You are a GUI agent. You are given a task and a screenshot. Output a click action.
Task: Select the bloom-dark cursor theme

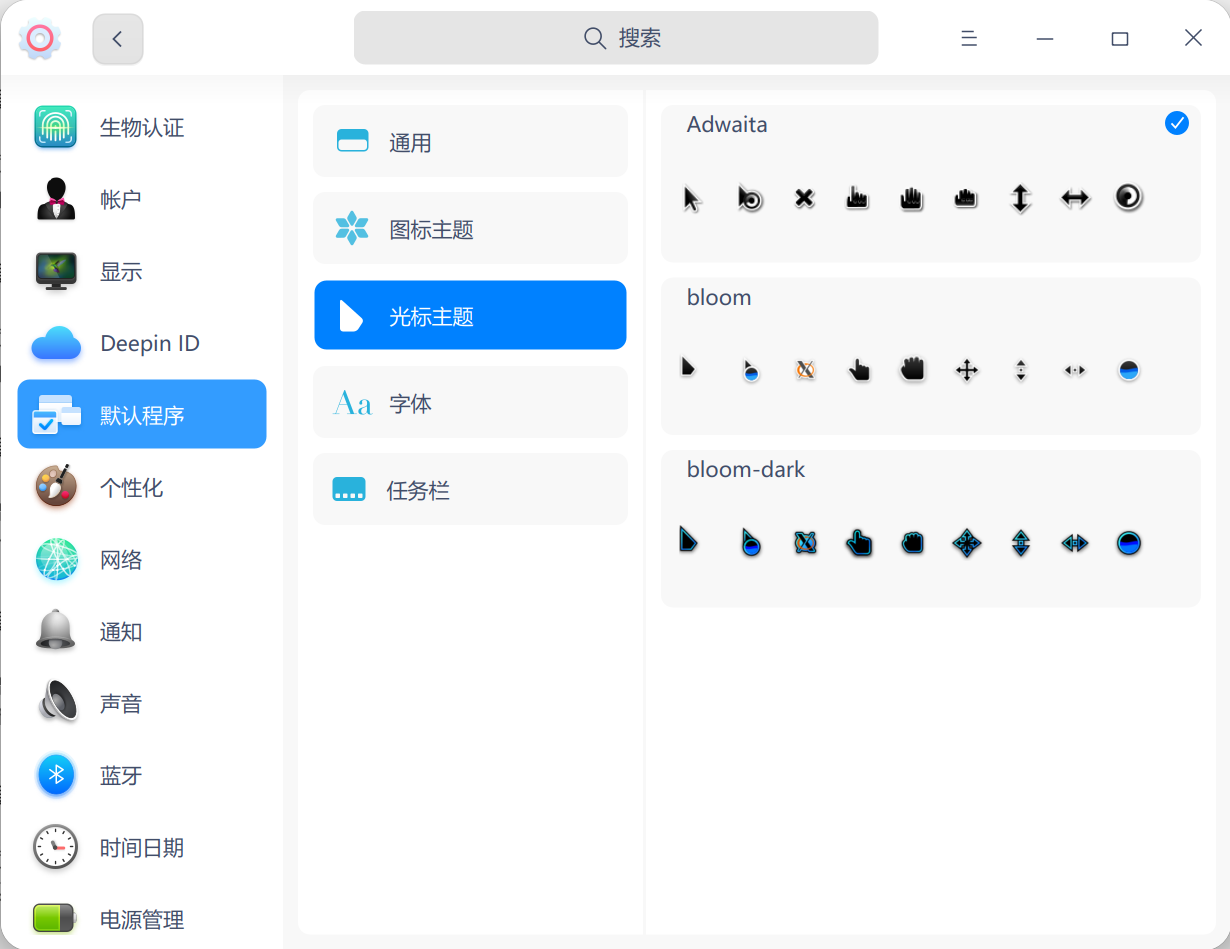(930, 528)
